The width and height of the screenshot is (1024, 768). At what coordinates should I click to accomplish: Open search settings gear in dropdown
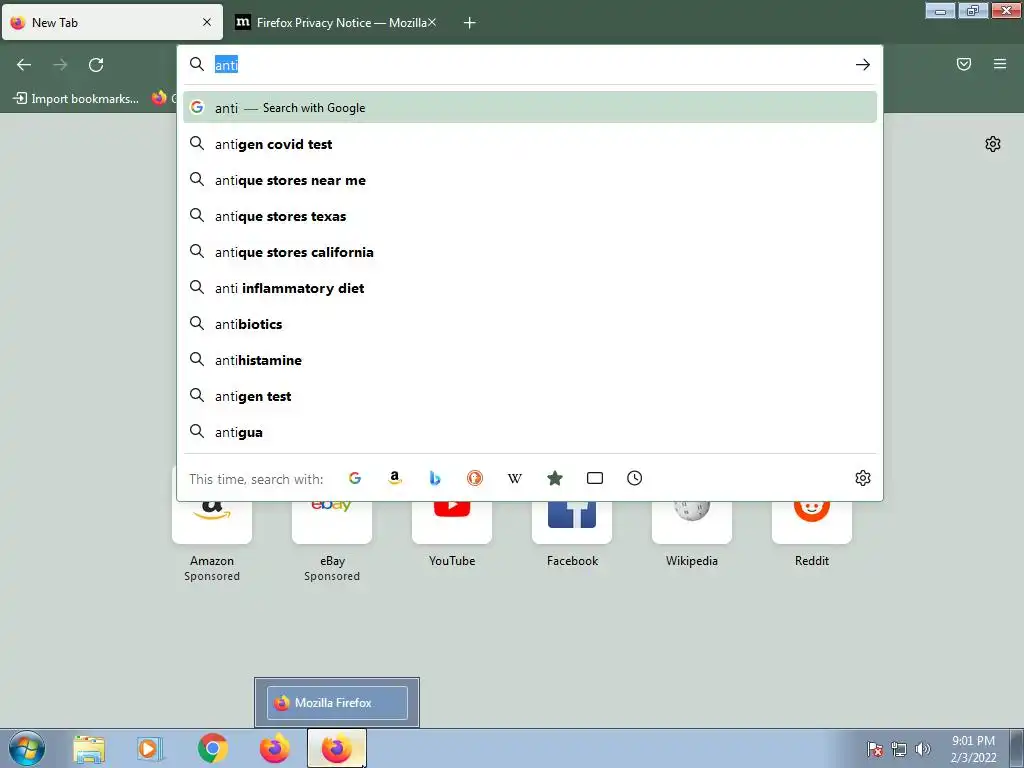click(863, 478)
